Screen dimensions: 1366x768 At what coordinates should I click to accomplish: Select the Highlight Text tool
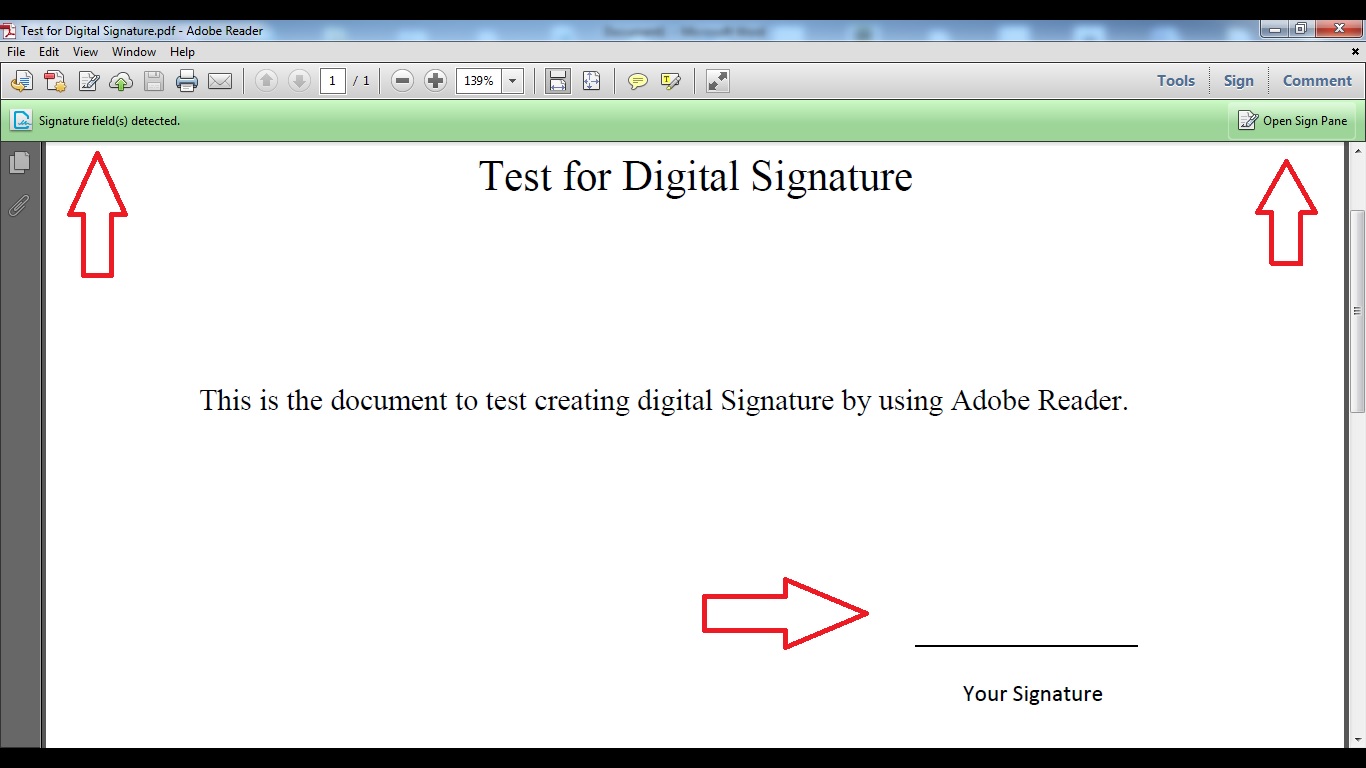(x=670, y=81)
